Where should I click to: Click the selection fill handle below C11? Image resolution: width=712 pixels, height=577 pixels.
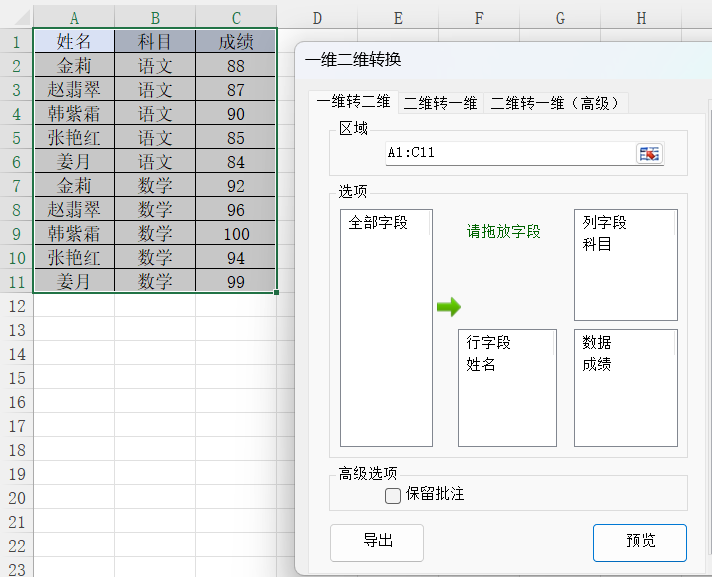[277, 292]
